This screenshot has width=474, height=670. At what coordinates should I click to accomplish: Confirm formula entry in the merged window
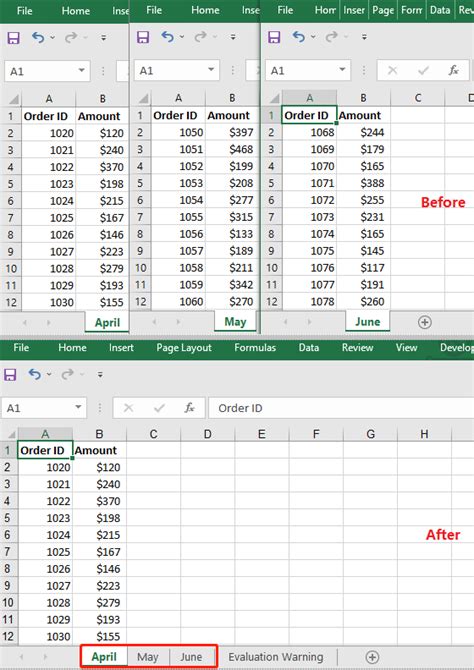[159, 408]
